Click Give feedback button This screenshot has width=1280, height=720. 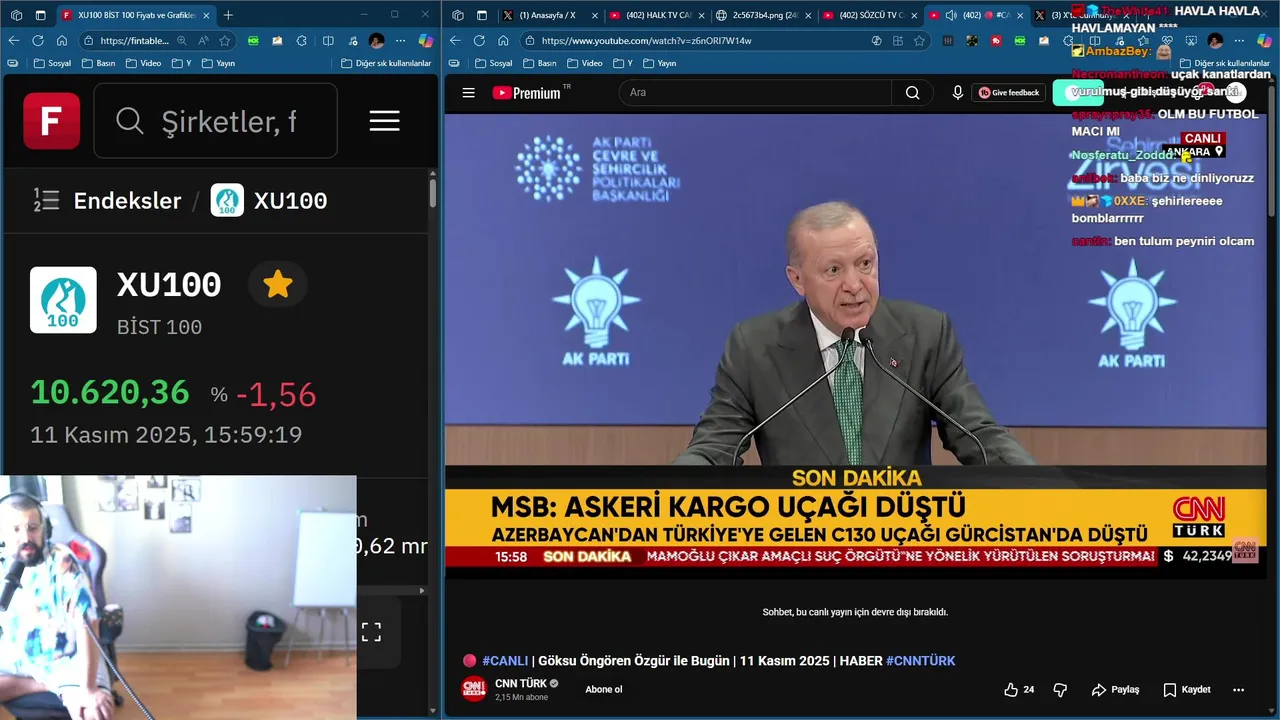point(1009,92)
